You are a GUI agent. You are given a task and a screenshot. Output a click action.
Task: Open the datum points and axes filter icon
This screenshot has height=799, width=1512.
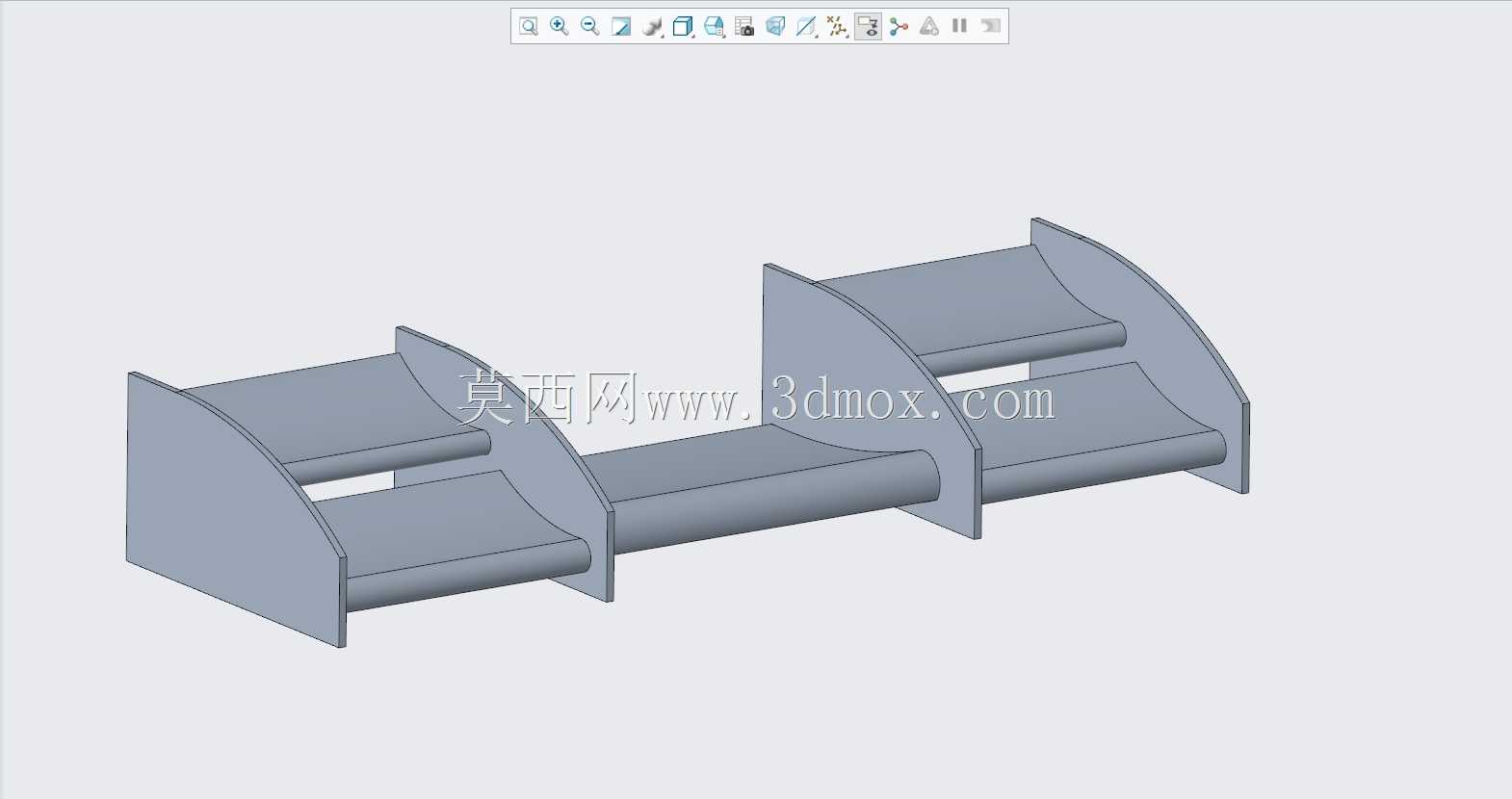pyautogui.click(x=837, y=26)
